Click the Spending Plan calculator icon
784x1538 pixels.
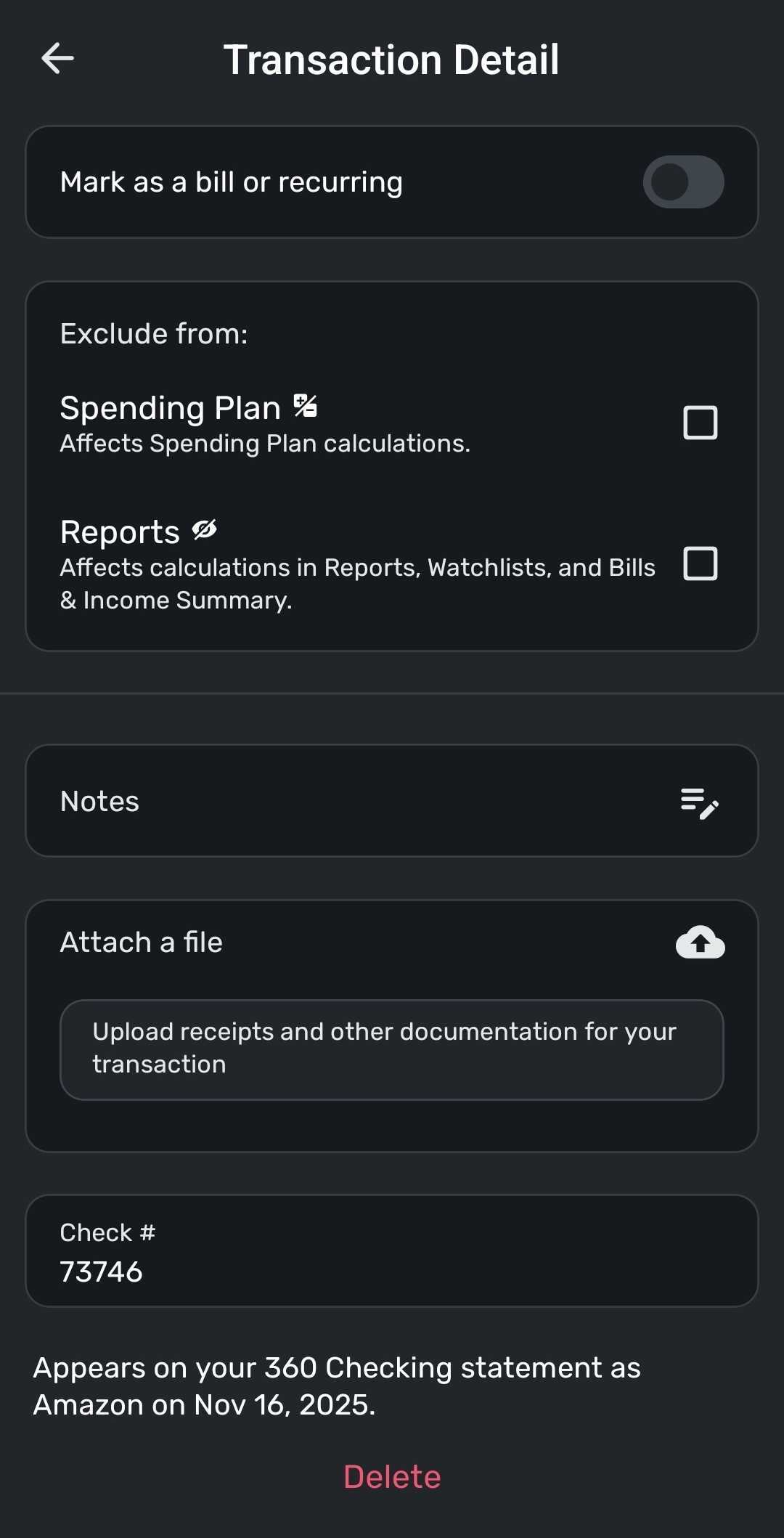pyautogui.click(x=306, y=406)
